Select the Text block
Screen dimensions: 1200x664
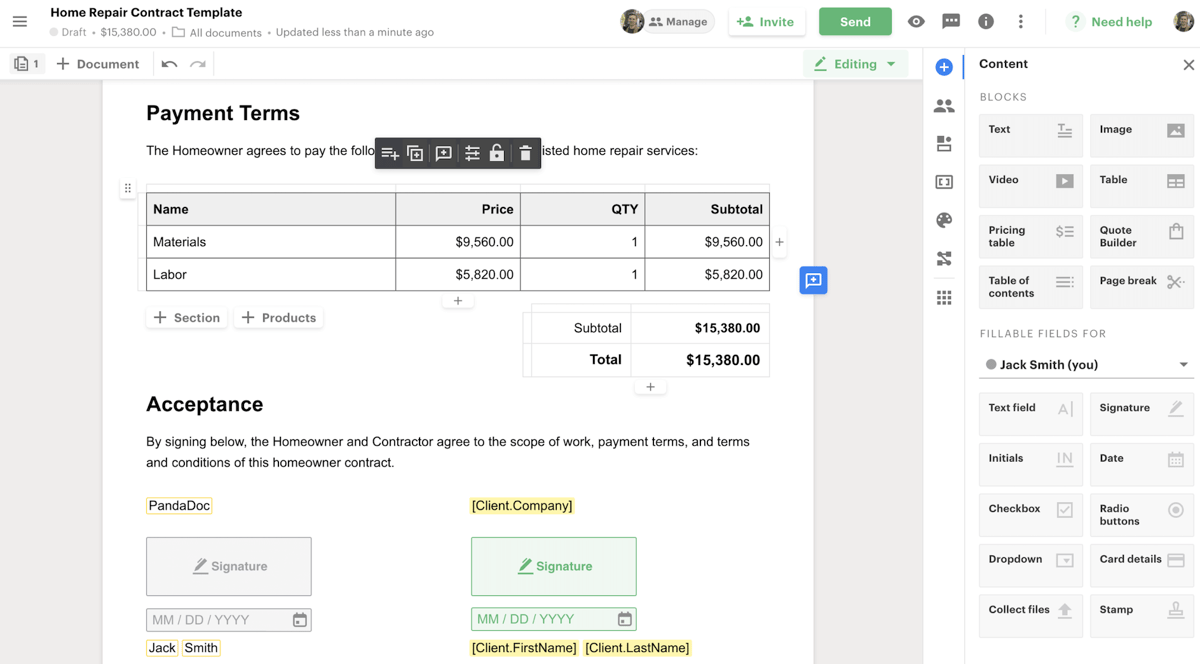tap(1030, 136)
